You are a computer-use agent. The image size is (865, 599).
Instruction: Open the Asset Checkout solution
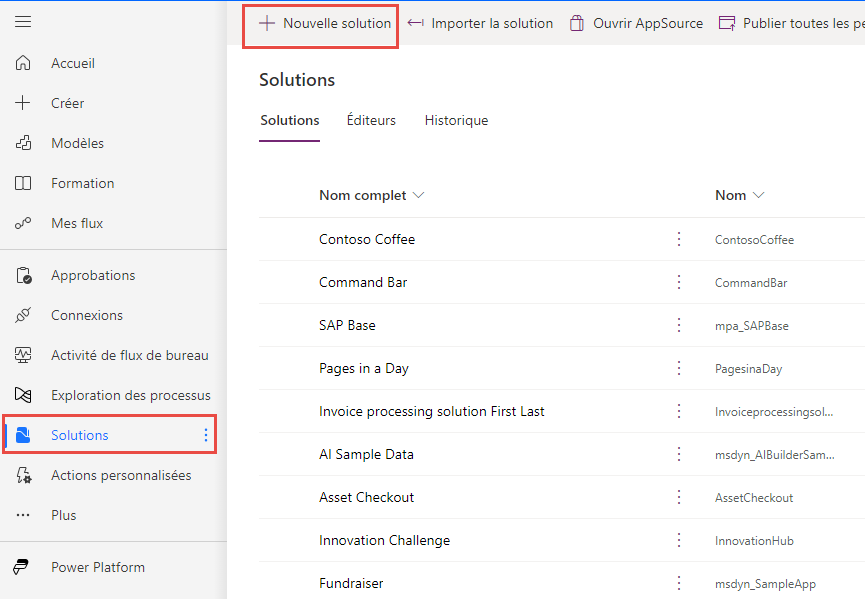click(366, 497)
